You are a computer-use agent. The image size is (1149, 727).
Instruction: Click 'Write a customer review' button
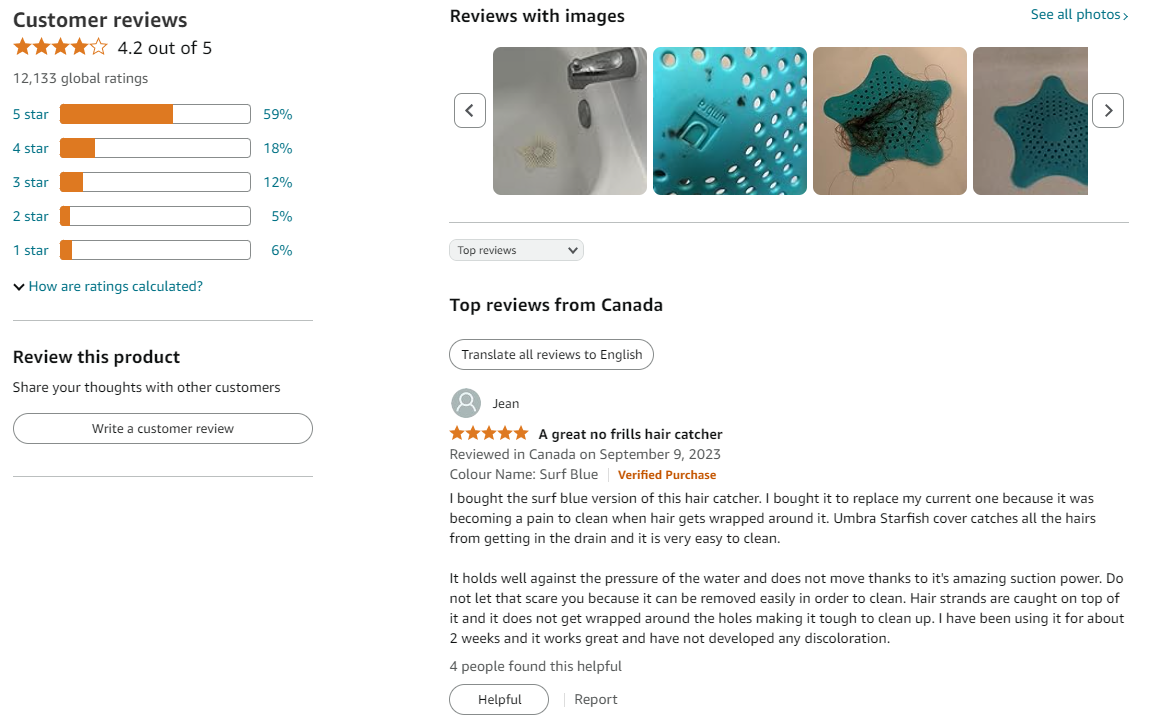tap(163, 429)
